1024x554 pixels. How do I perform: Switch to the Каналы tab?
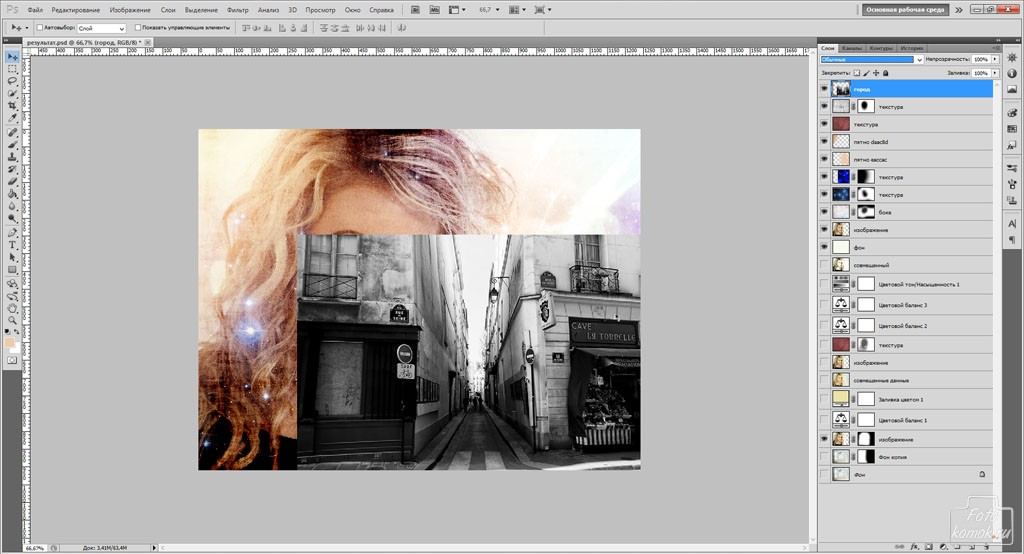click(852, 47)
